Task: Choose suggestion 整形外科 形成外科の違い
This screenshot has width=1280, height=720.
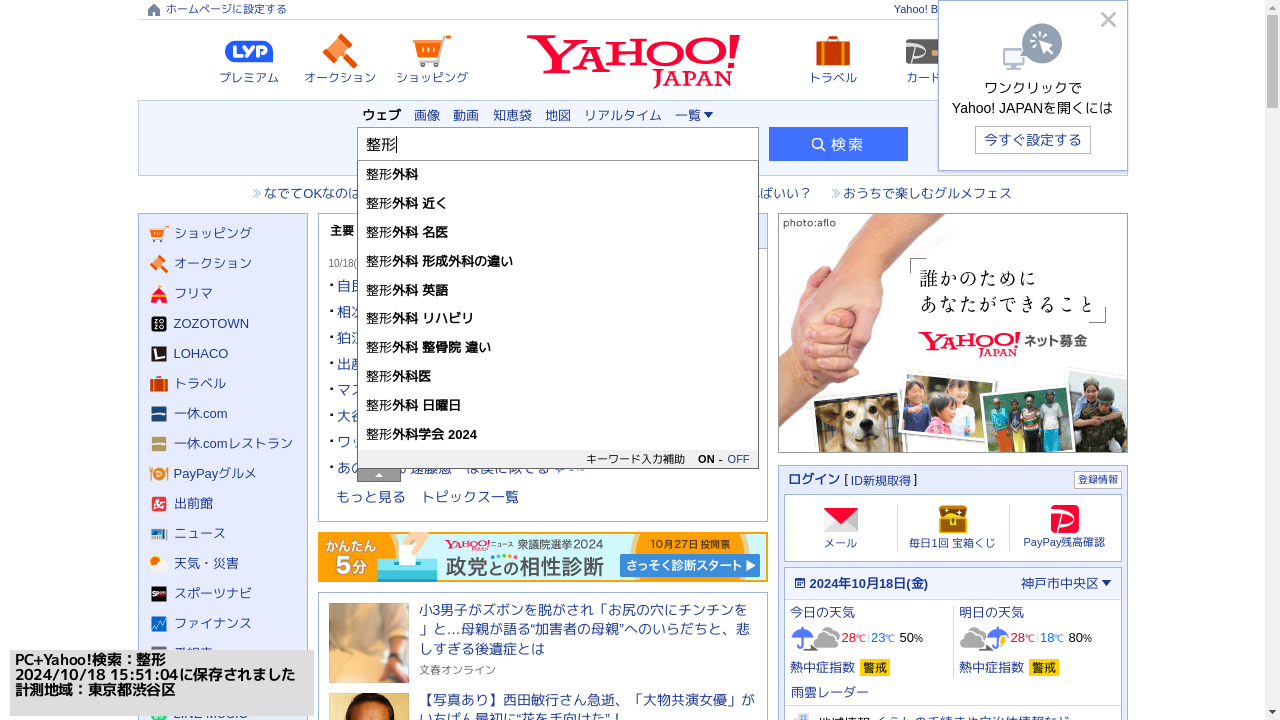Action: pyautogui.click(x=558, y=261)
